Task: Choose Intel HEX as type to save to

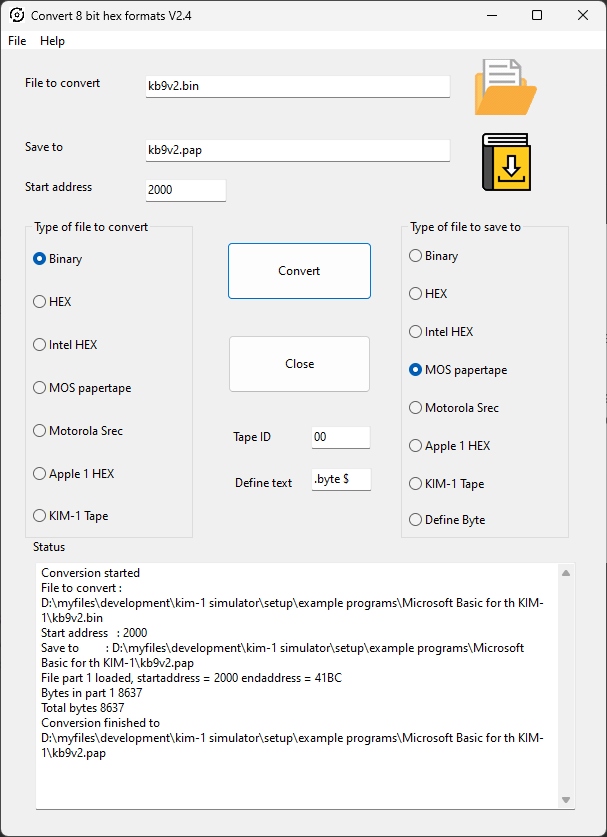Action: (x=441, y=331)
